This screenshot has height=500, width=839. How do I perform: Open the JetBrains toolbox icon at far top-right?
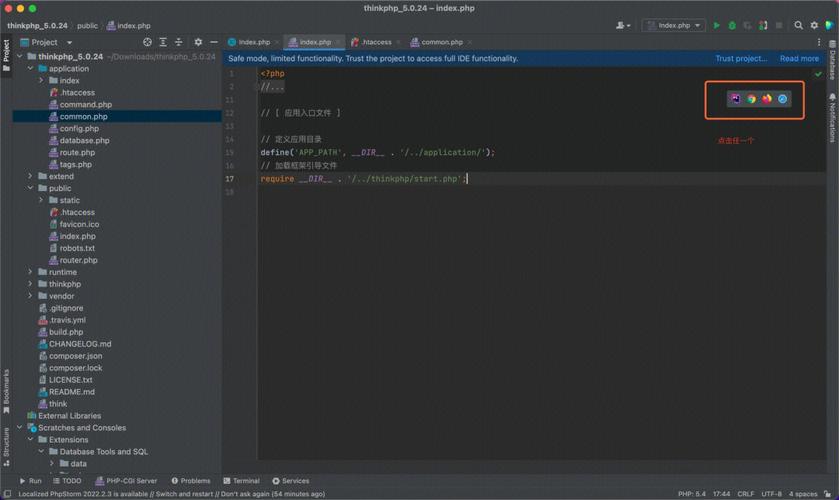tap(830, 25)
